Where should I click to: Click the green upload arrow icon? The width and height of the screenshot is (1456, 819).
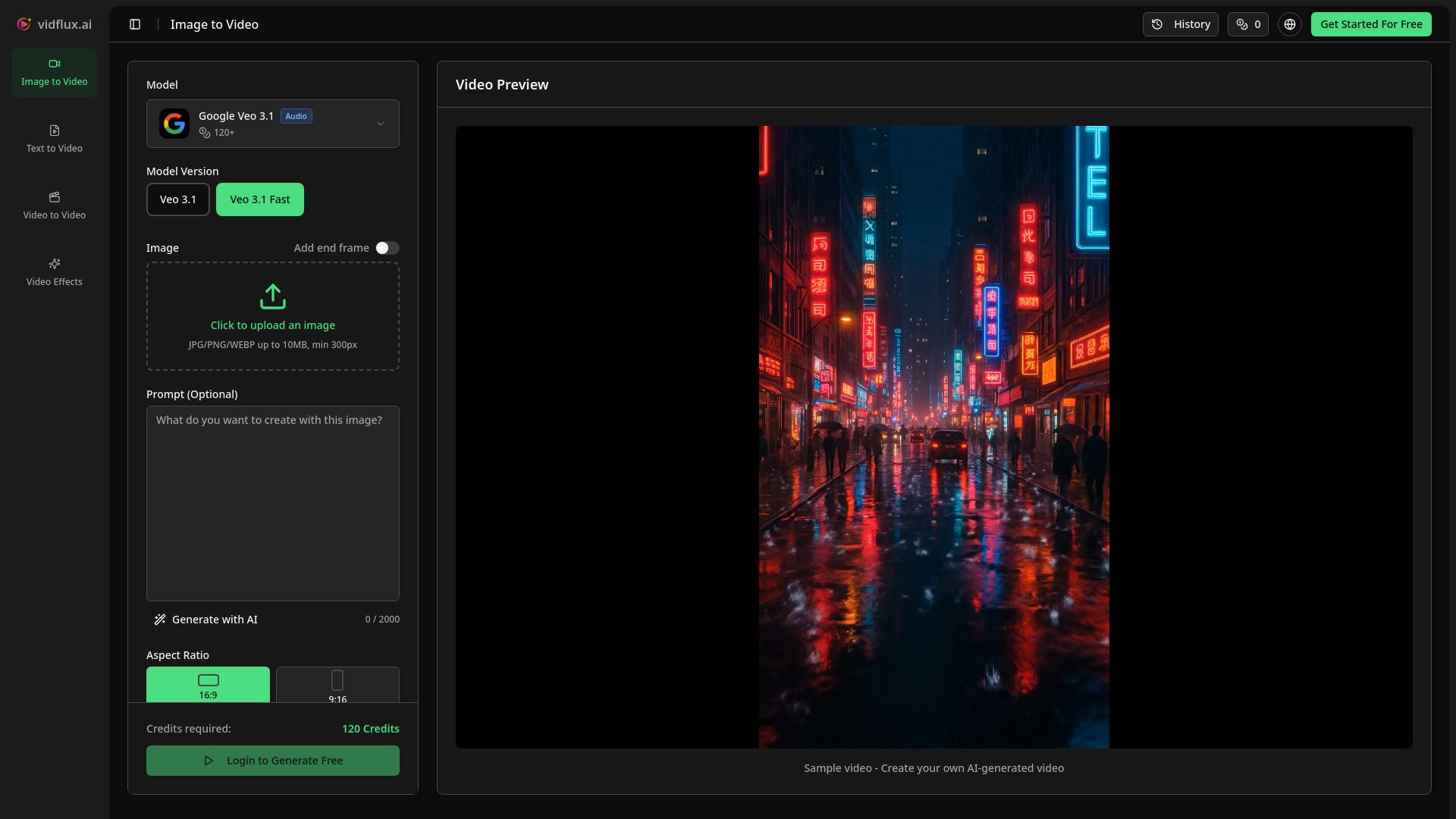click(x=272, y=297)
